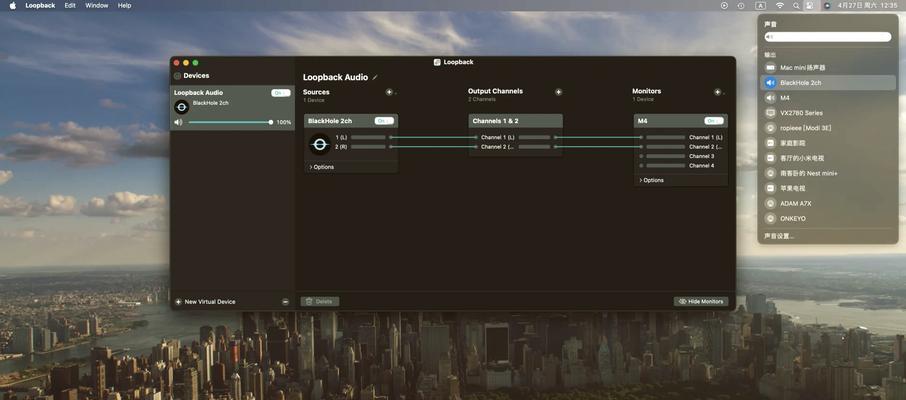Click the 100% volume value in sidebar
Screen dimensions: 906x400
click(x=284, y=123)
